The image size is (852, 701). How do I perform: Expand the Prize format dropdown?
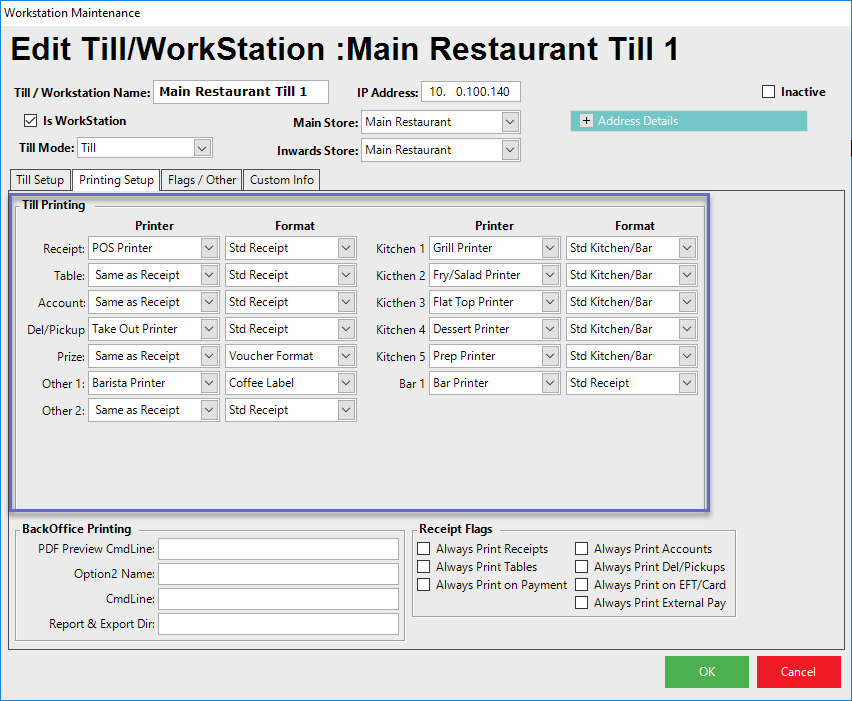[x=346, y=356]
